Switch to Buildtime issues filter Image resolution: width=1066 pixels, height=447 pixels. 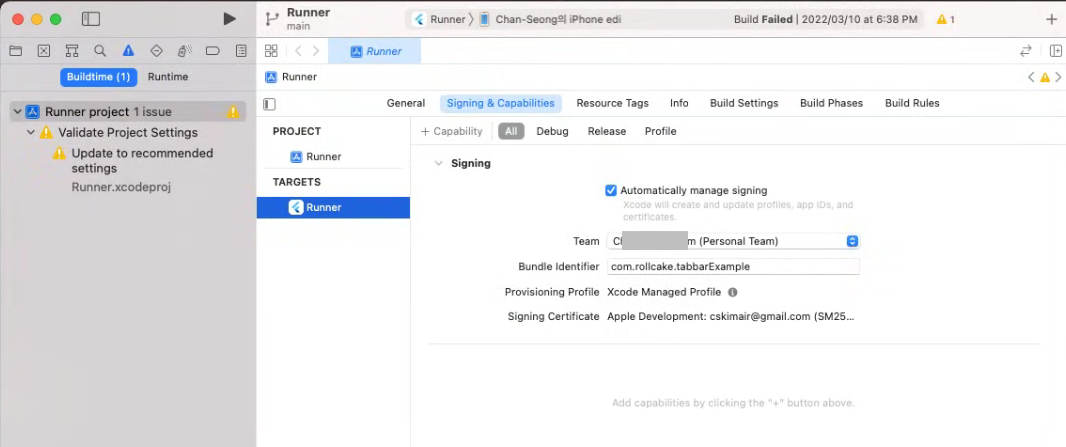99,77
